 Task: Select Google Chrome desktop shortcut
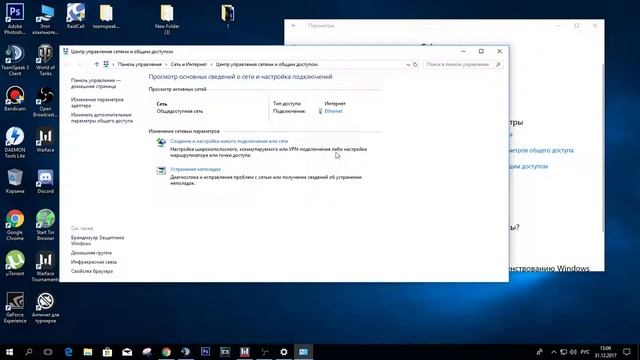coord(15,225)
